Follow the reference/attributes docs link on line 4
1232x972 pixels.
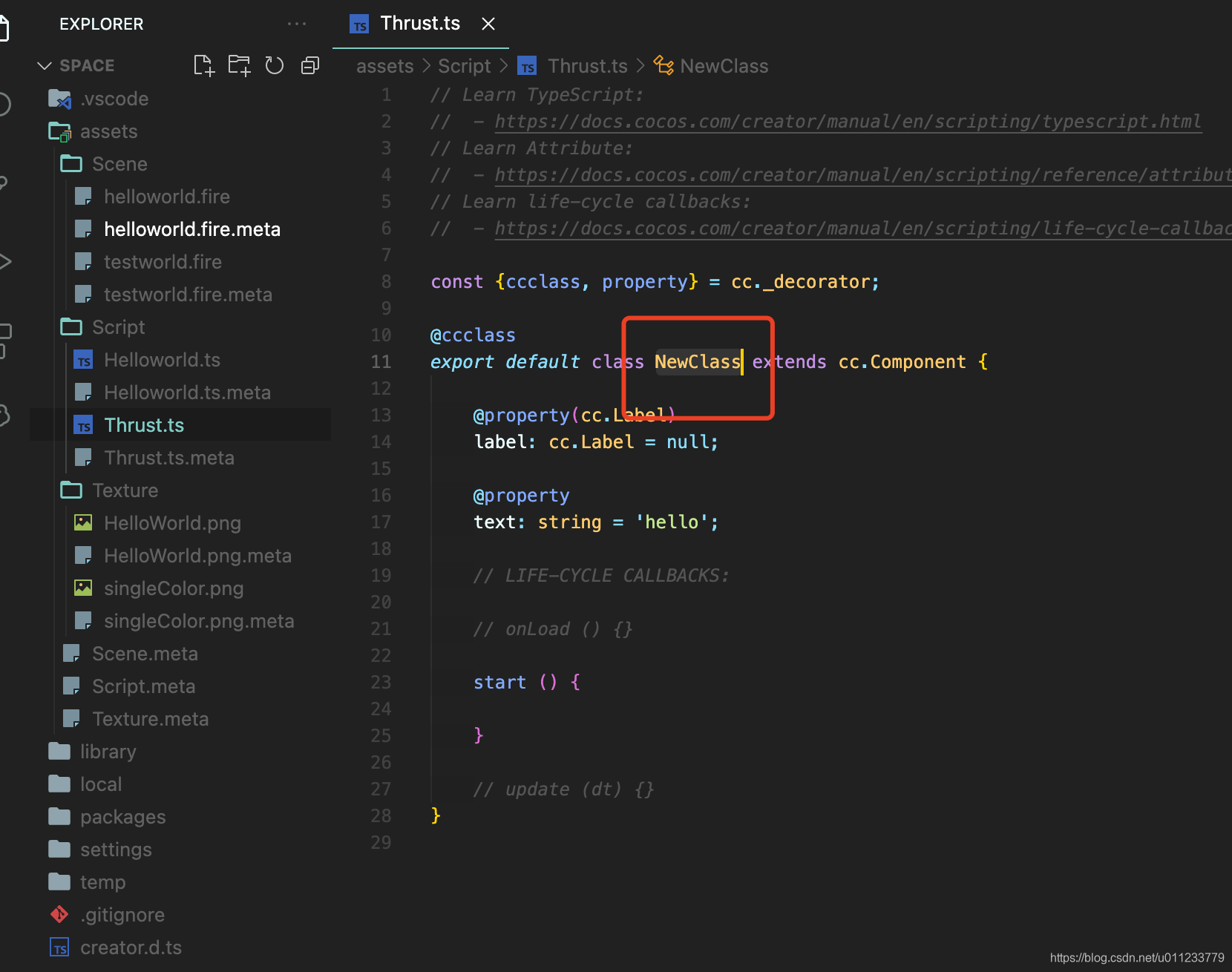click(862, 175)
